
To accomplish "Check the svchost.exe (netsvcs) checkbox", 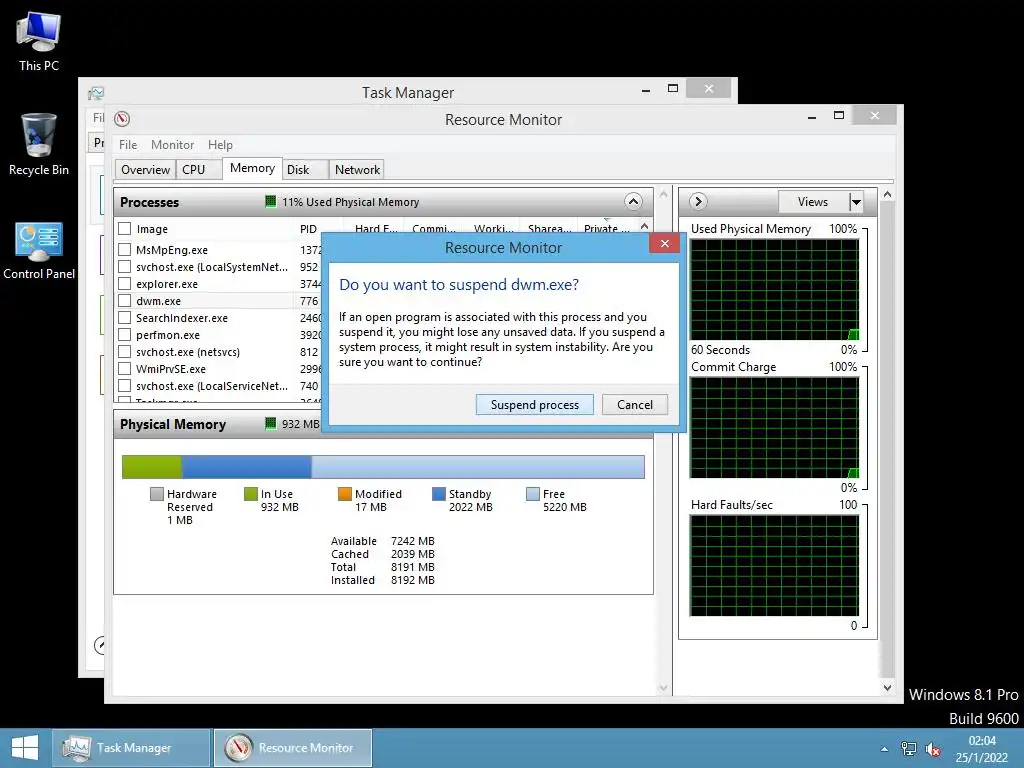I will coord(125,351).
